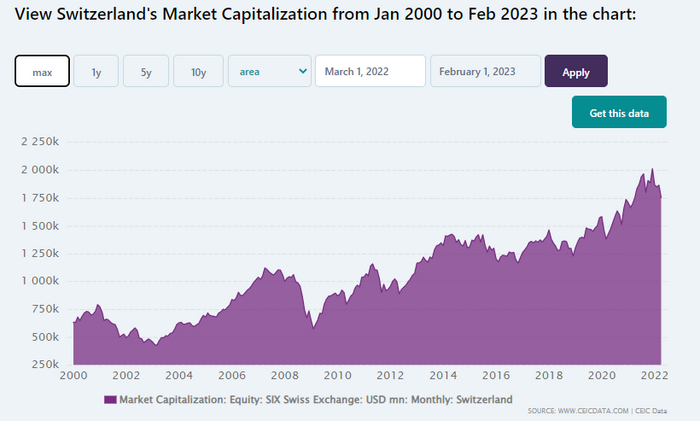Click the Get this data button
This screenshot has width=700, height=421.
[x=619, y=113]
